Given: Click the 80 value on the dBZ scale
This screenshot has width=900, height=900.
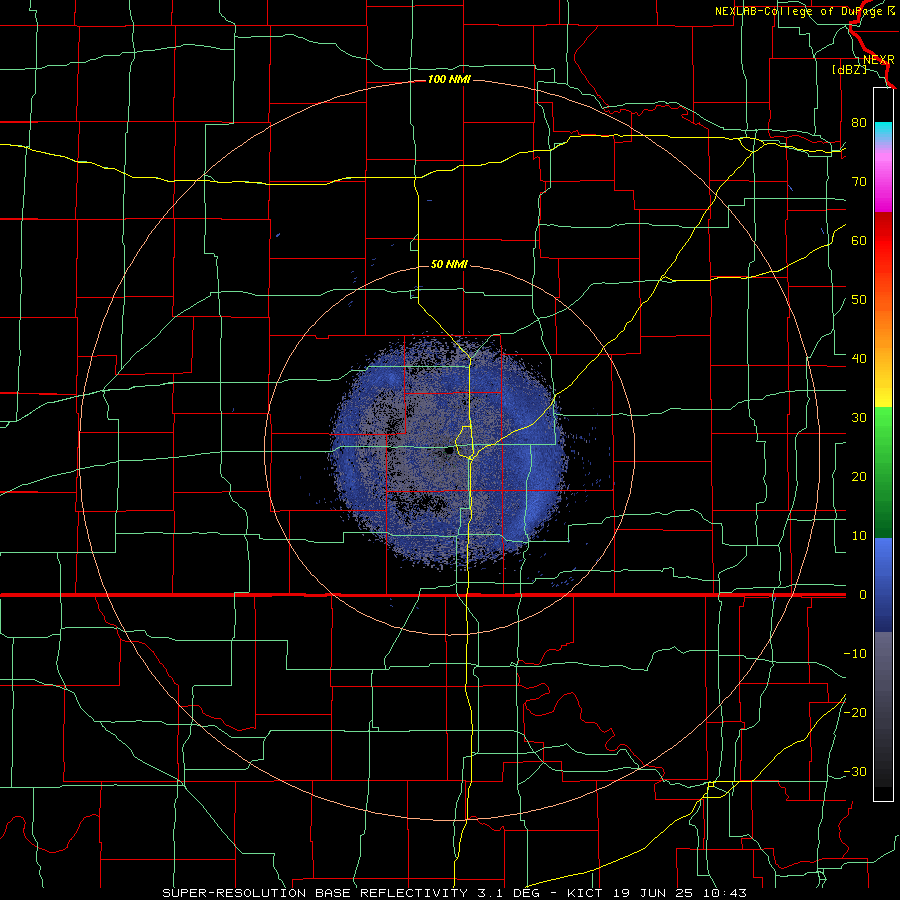Looking at the screenshot, I should [x=859, y=123].
